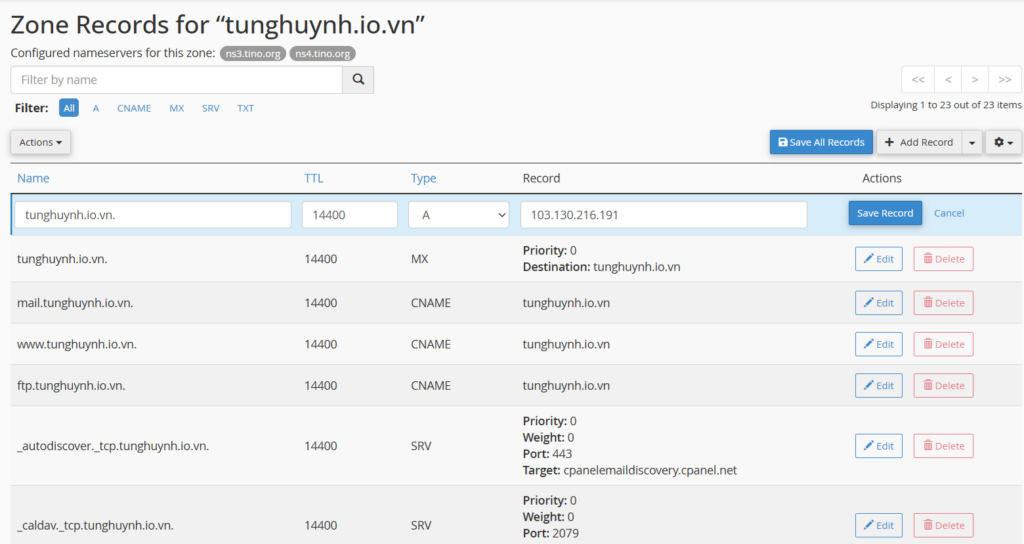Jump to last page of records
Screen dimensions: 1024x544
[x=1004, y=80]
